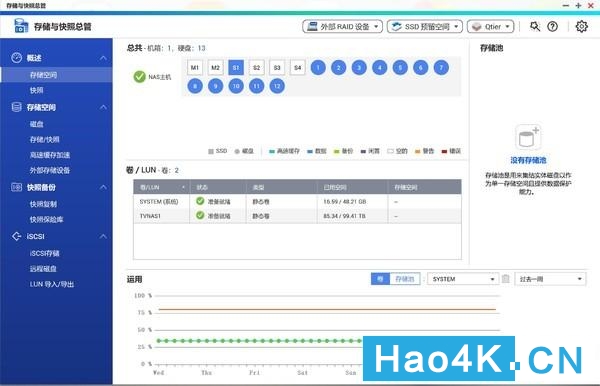Select disk circle number 11
The width and height of the screenshot is (600, 386).
(256, 86)
